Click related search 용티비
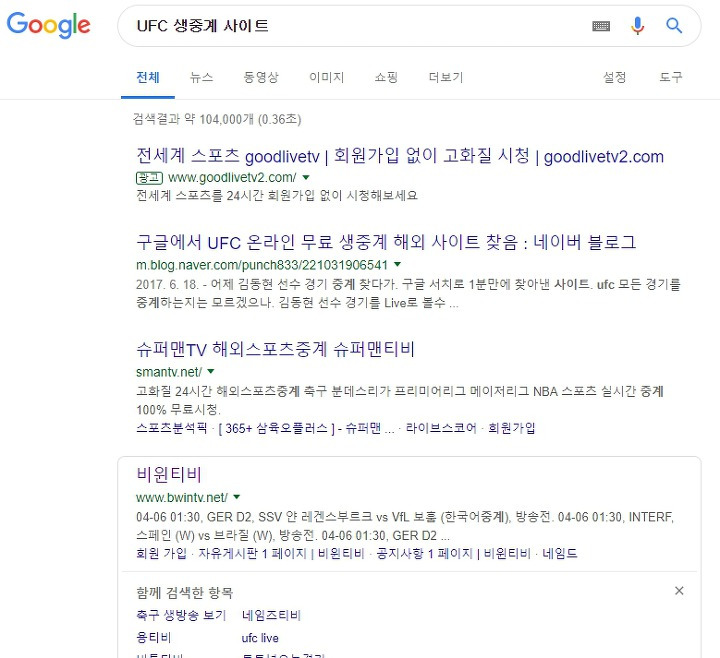The image size is (720, 658). coord(153,637)
